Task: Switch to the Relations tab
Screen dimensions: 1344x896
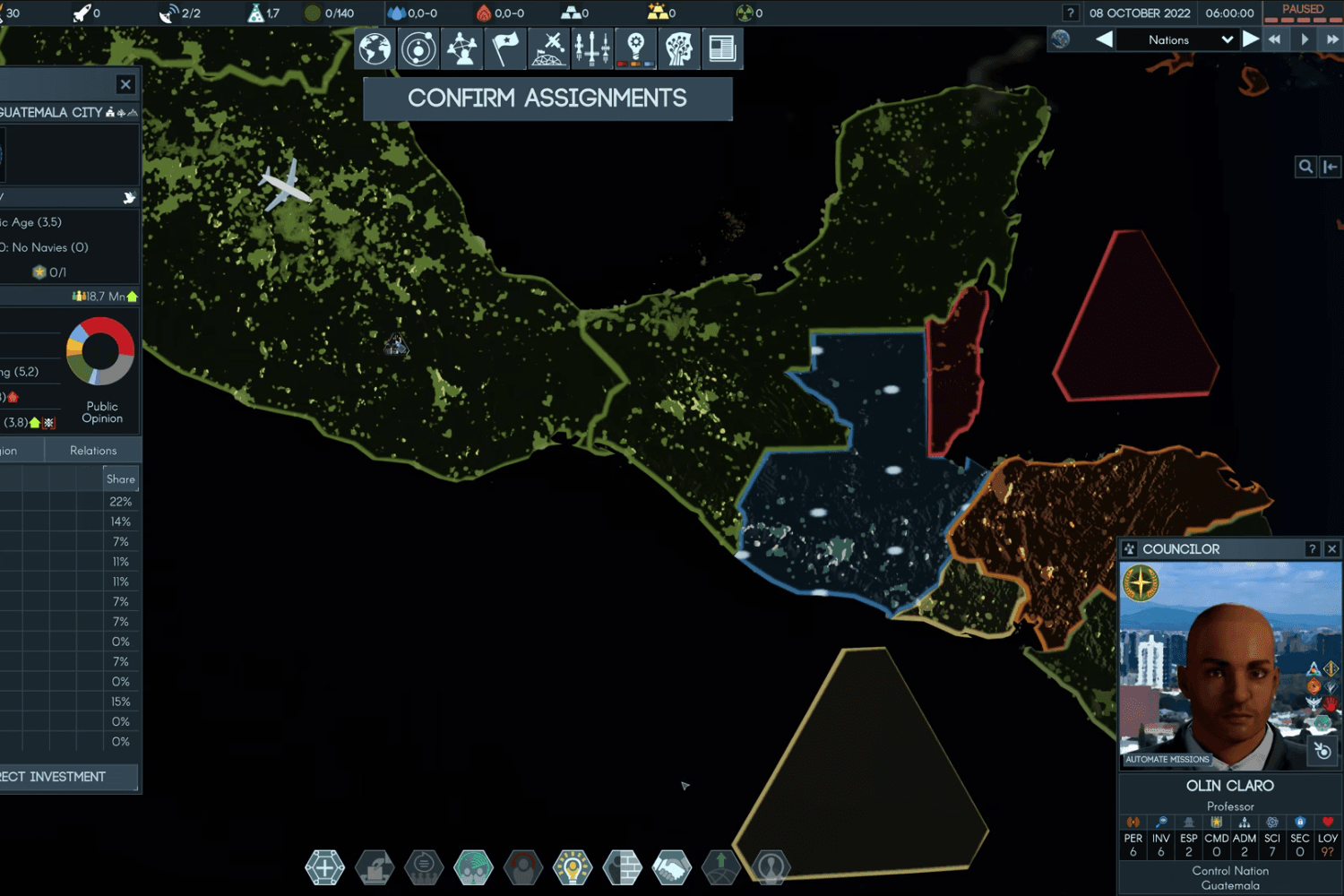Action: click(92, 450)
